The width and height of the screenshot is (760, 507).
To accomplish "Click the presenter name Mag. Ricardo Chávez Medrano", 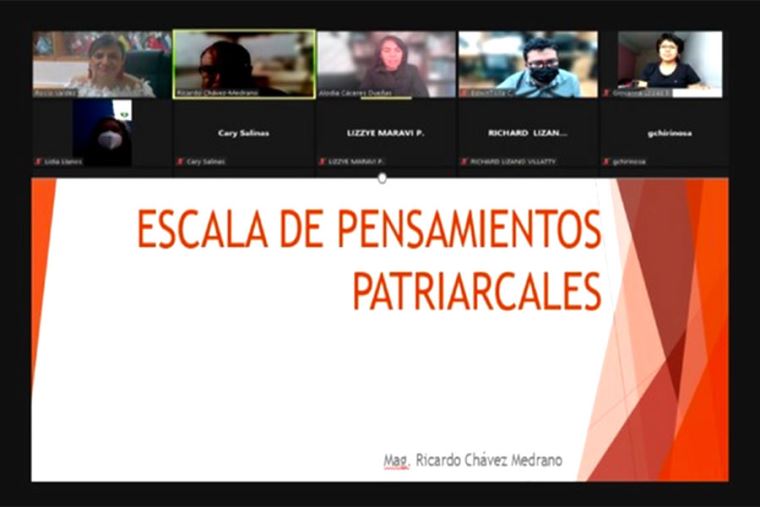I will click(x=473, y=461).
